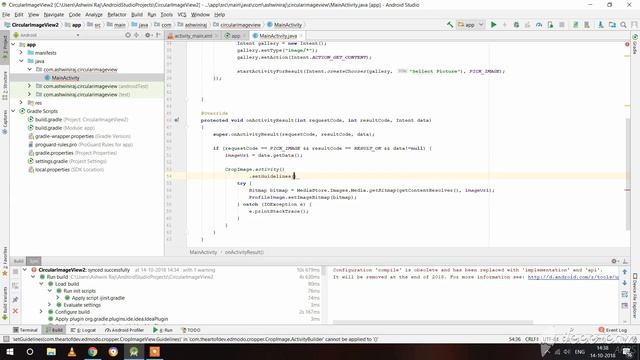The width and height of the screenshot is (640, 360).
Task: Click the Windows Start button
Action: (9, 351)
